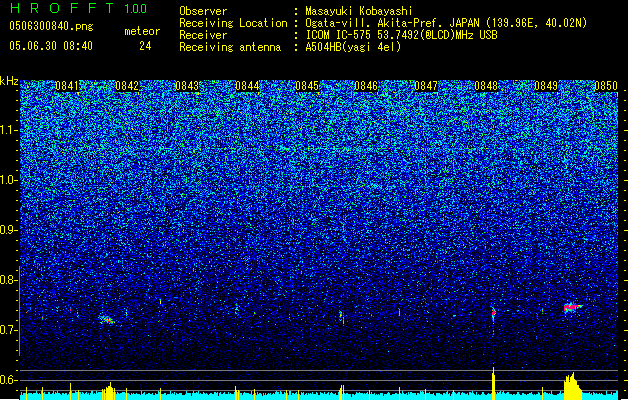Click the wide yellow power burst under 0849
The image size is (629, 400).
coord(573,386)
